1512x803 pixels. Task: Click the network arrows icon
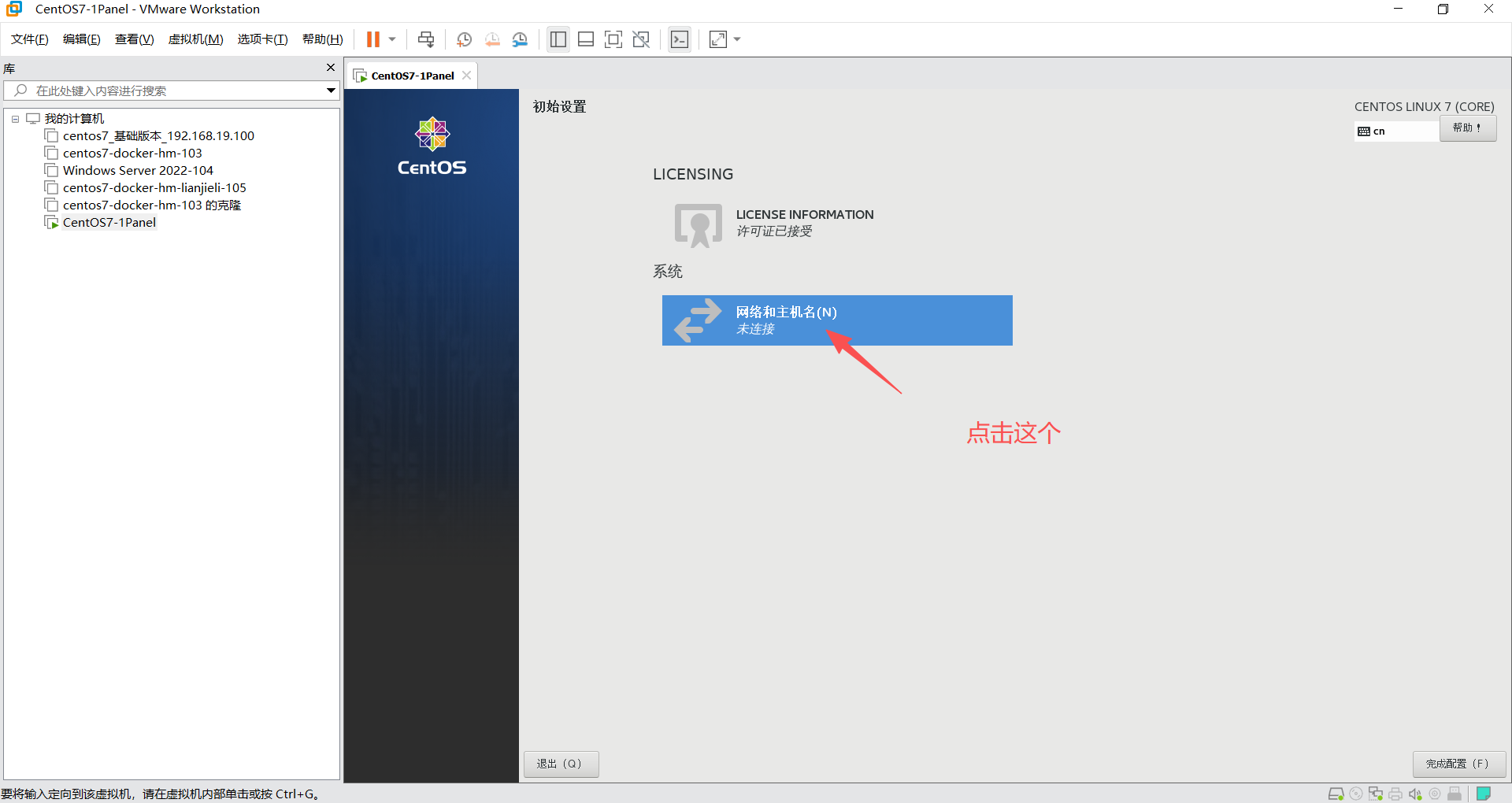tap(698, 320)
